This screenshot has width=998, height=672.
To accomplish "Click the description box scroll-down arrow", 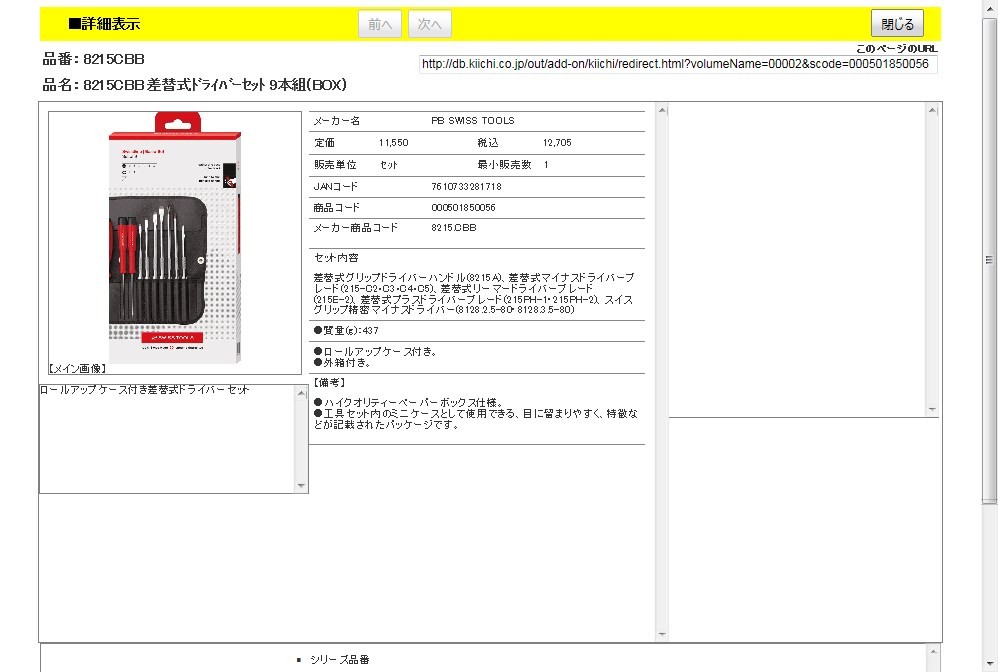I will click(302, 486).
